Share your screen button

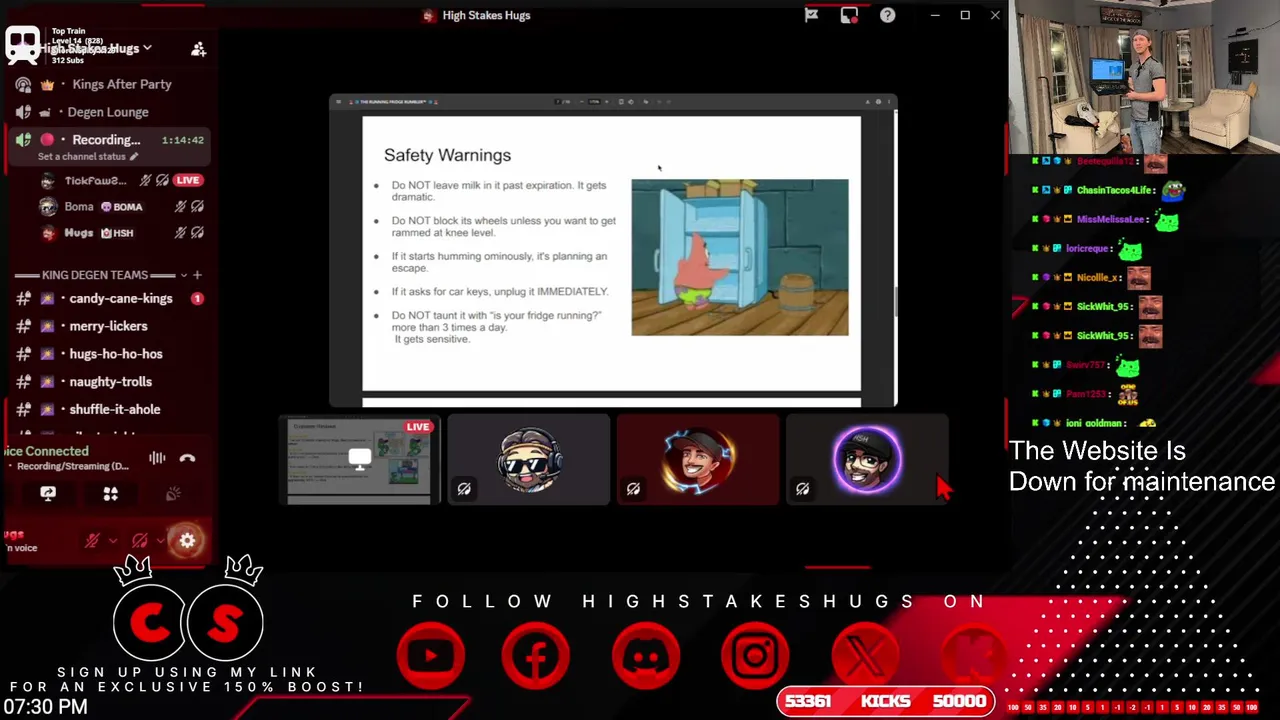coord(48,494)
